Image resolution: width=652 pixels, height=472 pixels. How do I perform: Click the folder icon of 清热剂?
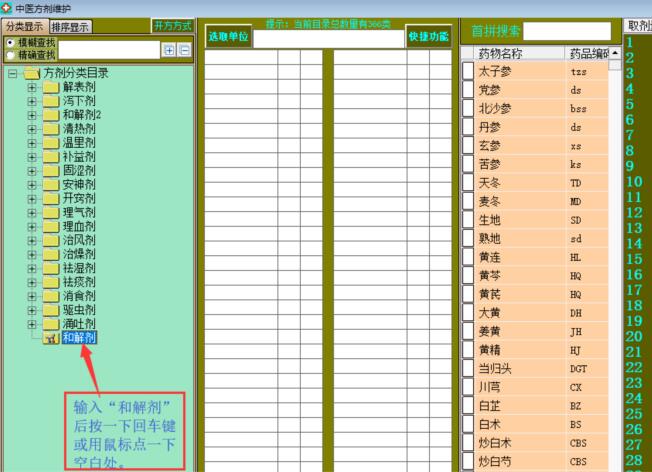point(50,129)
